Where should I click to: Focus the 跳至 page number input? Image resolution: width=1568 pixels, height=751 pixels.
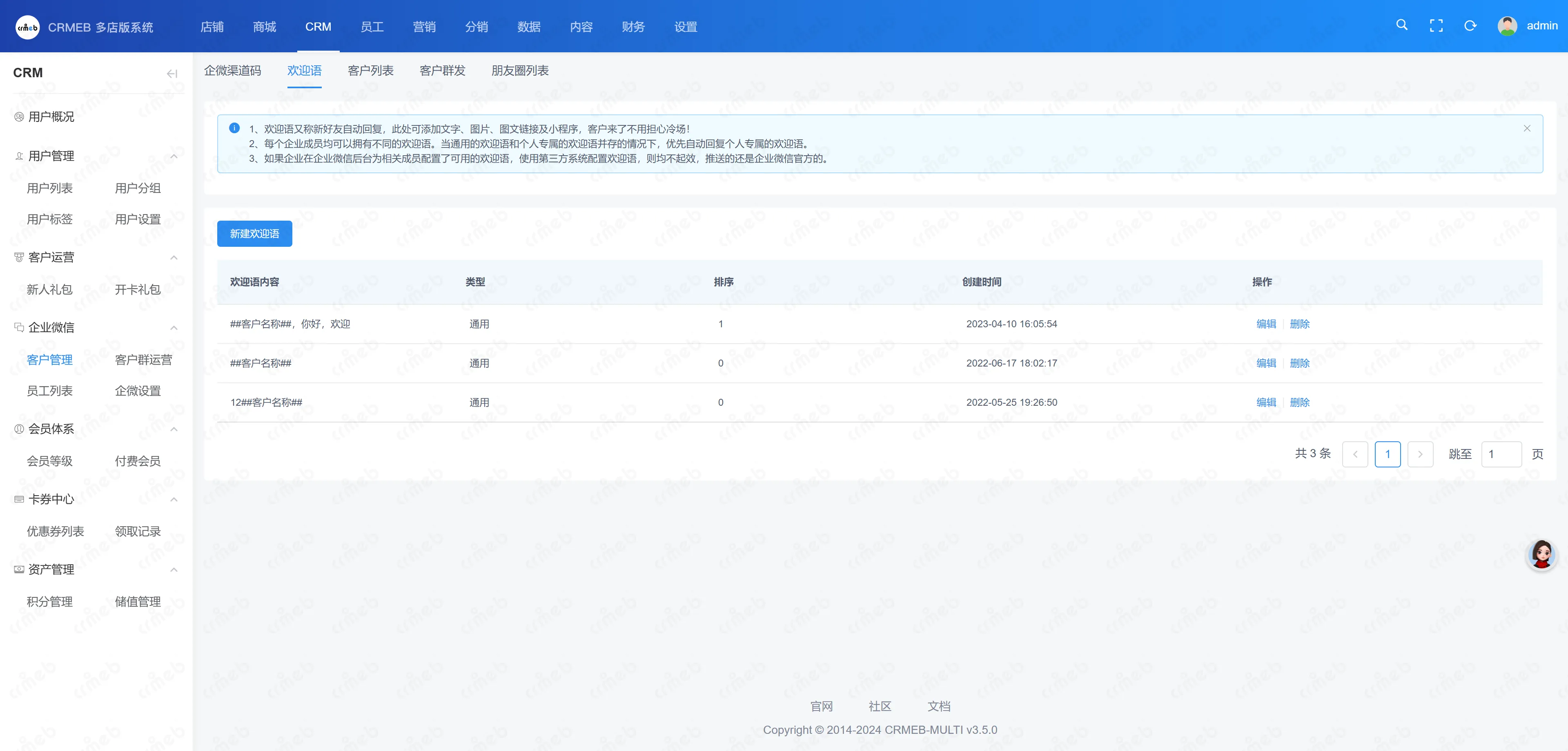[1501, 454]
